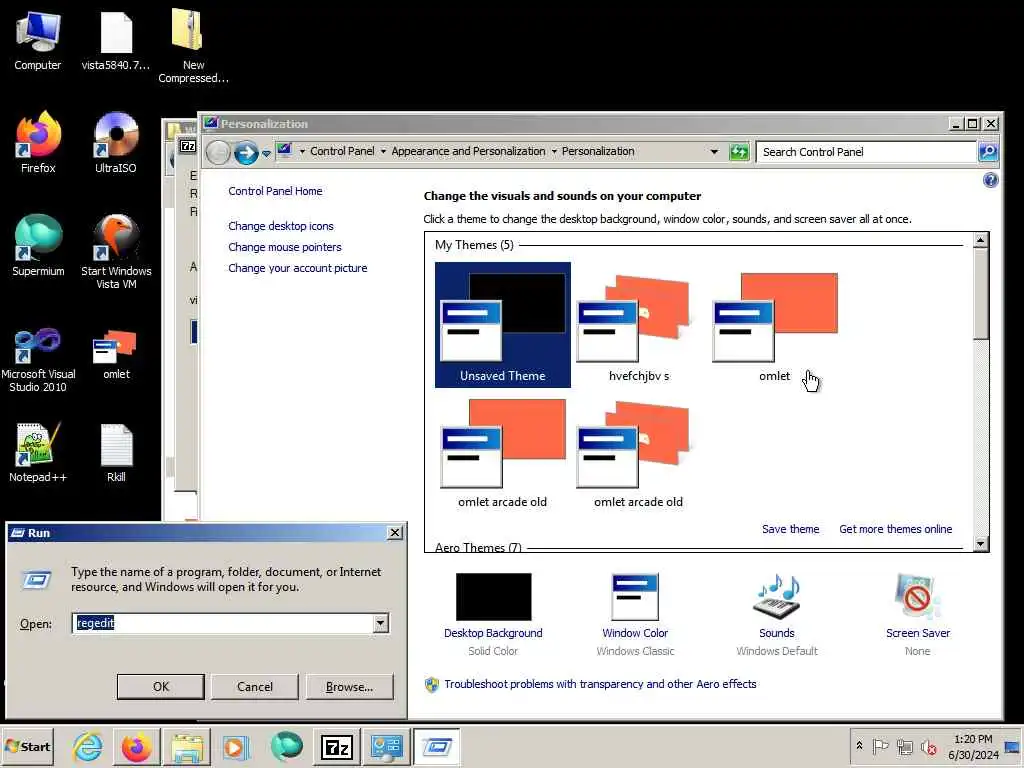Image resolution: width=1024 pixels, height=768 pixels.
Task: Click Get more themes online link
Action: pyautogui.click(x=895, y=529)
